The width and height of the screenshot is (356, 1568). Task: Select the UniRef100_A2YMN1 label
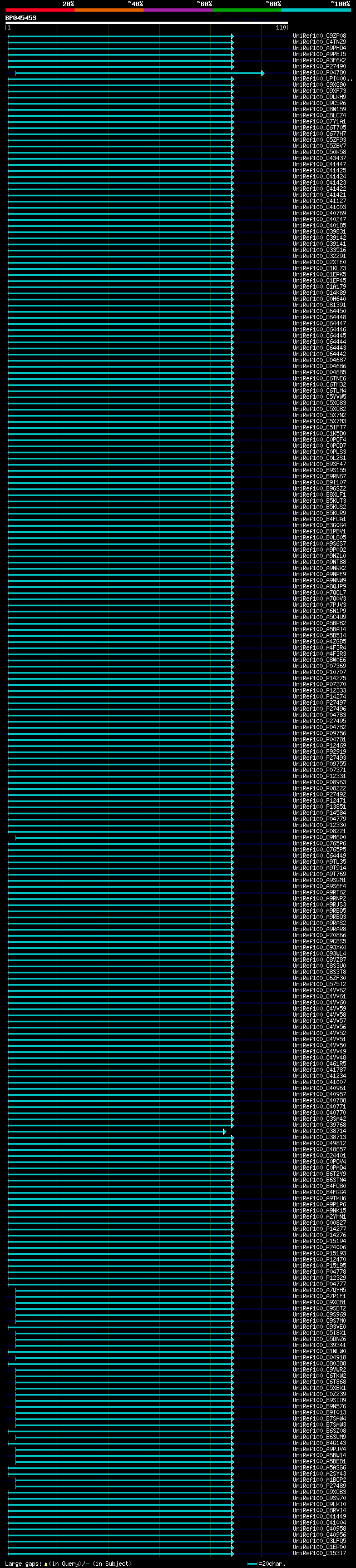(319, 1216)
